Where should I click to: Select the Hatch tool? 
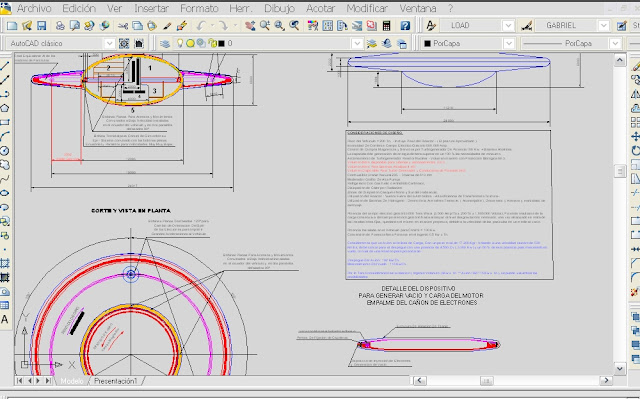point(5,263)
